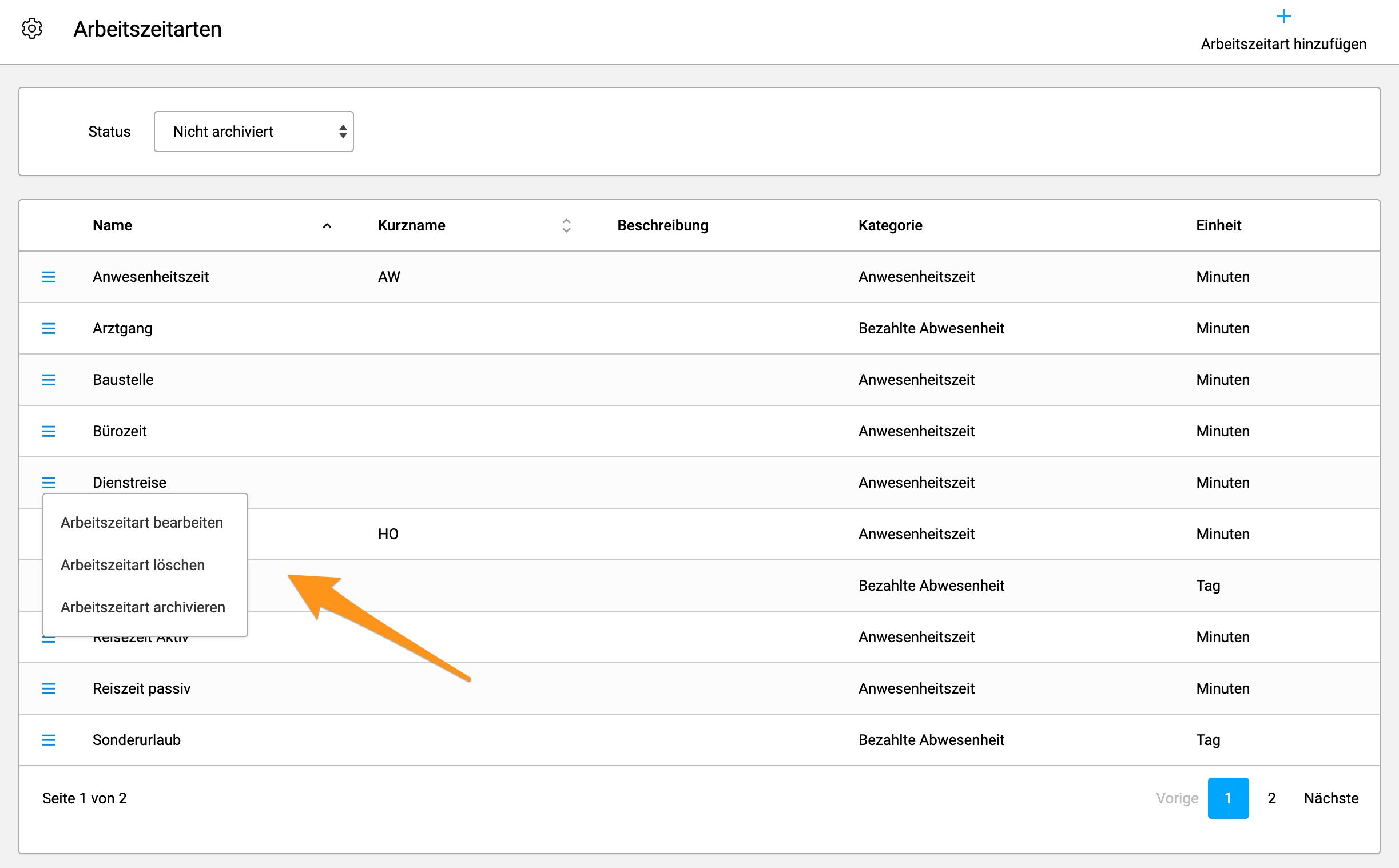Click the settings gear icon

[32, 29]
